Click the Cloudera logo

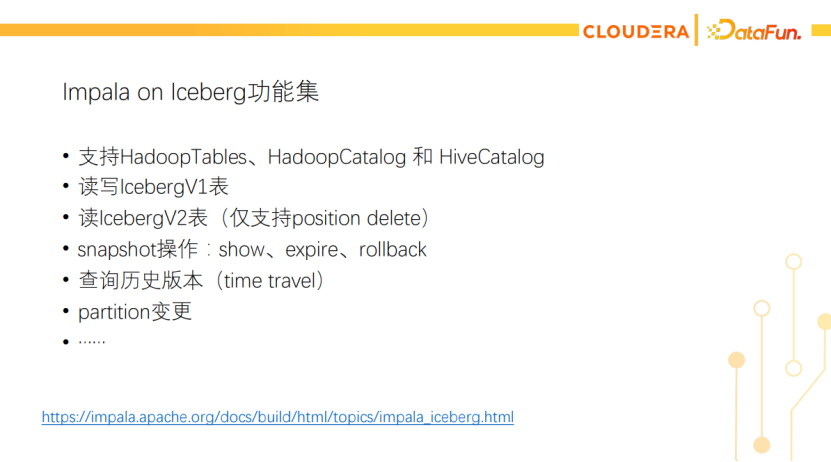click(635, 32)
